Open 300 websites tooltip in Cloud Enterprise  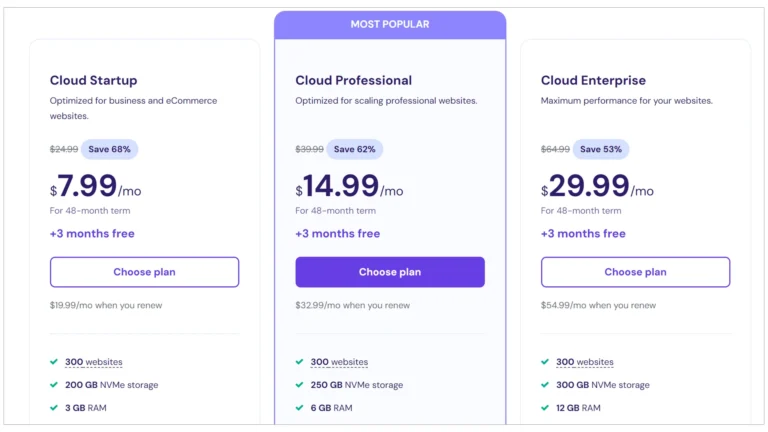click(x=584, y=362)
